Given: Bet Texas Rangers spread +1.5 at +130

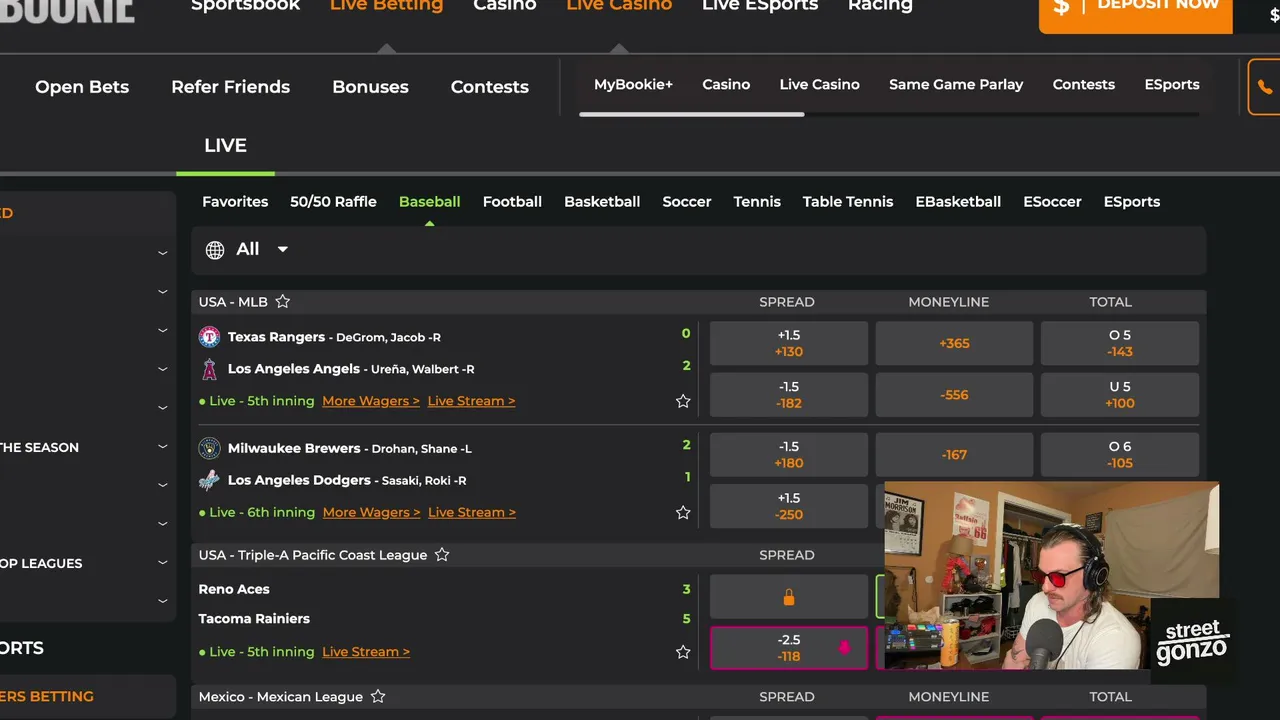Looking at the screenshot, I should click(x=789, y=343).
